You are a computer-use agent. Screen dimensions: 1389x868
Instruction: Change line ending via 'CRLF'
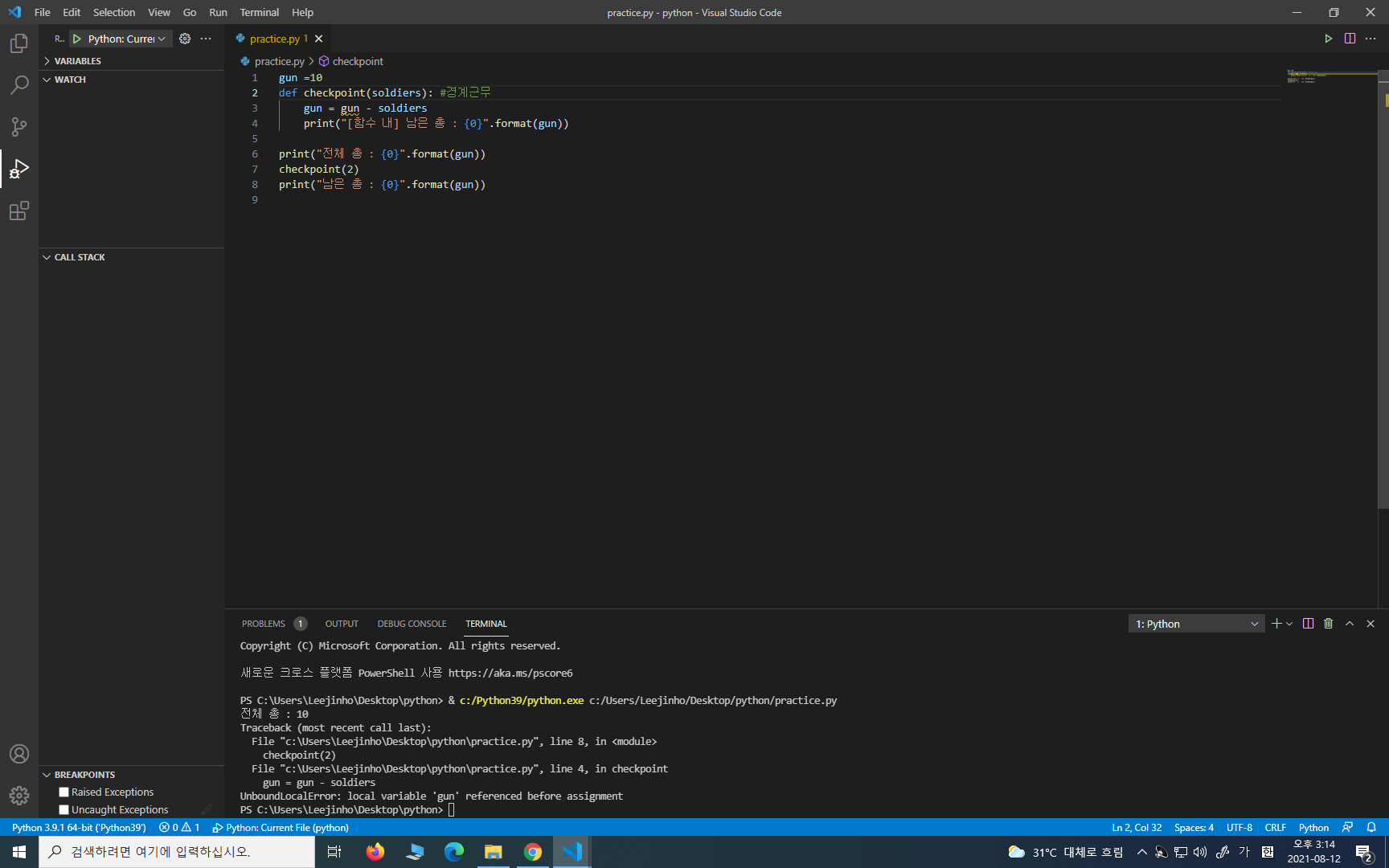point(1276,827)
